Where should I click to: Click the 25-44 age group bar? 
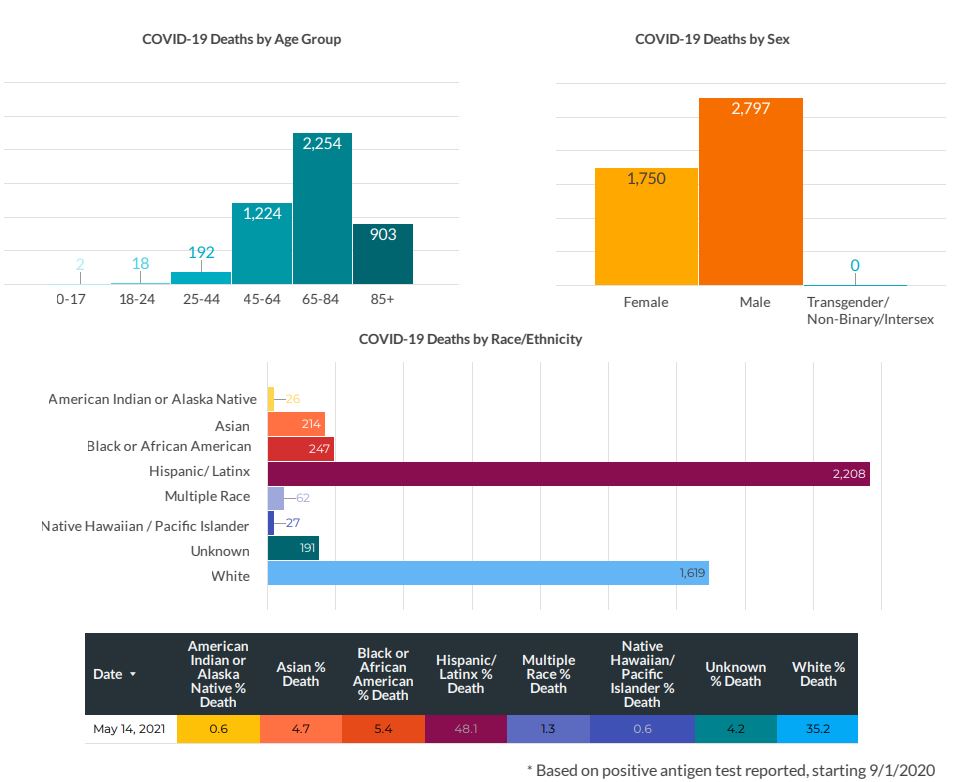(x=201, y=278)
